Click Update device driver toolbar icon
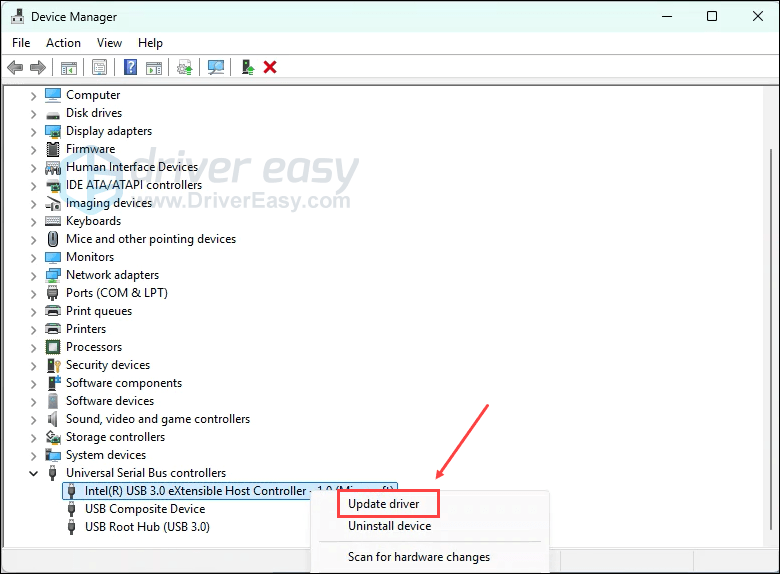Screen dimensions: 780x574 pos(184,68)
